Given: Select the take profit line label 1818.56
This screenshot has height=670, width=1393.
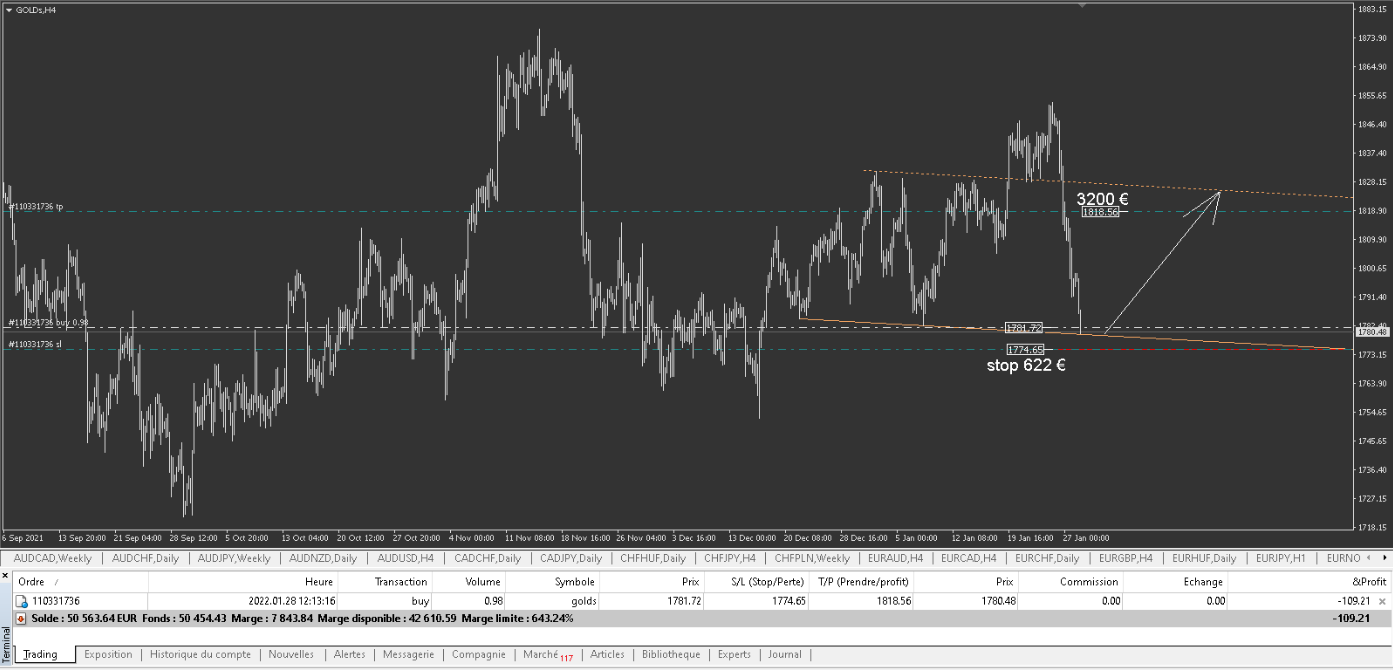Looking at the screenshot, I should point(1099,212).
